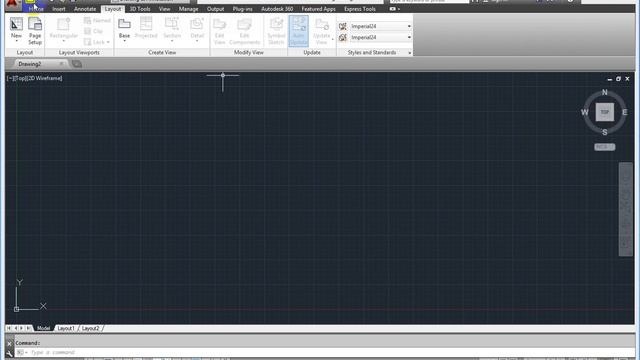Select the Clip viewport tool
The width and height of the screenshot is (640, 360).
(93, 31)
